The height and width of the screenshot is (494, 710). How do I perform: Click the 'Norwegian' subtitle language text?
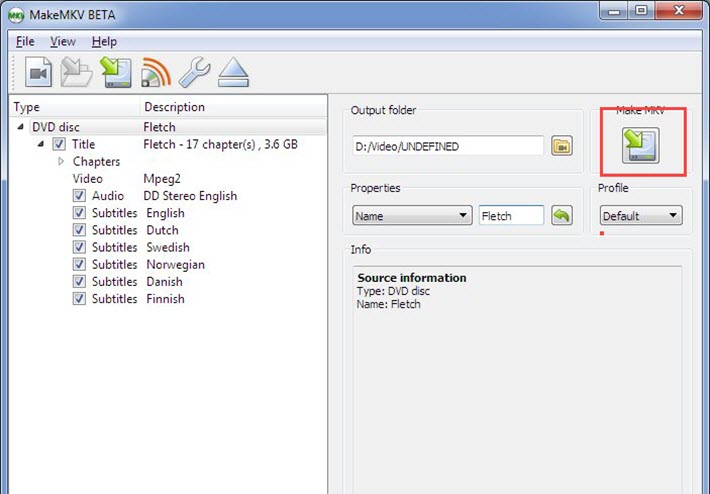[x=176, y=264]
